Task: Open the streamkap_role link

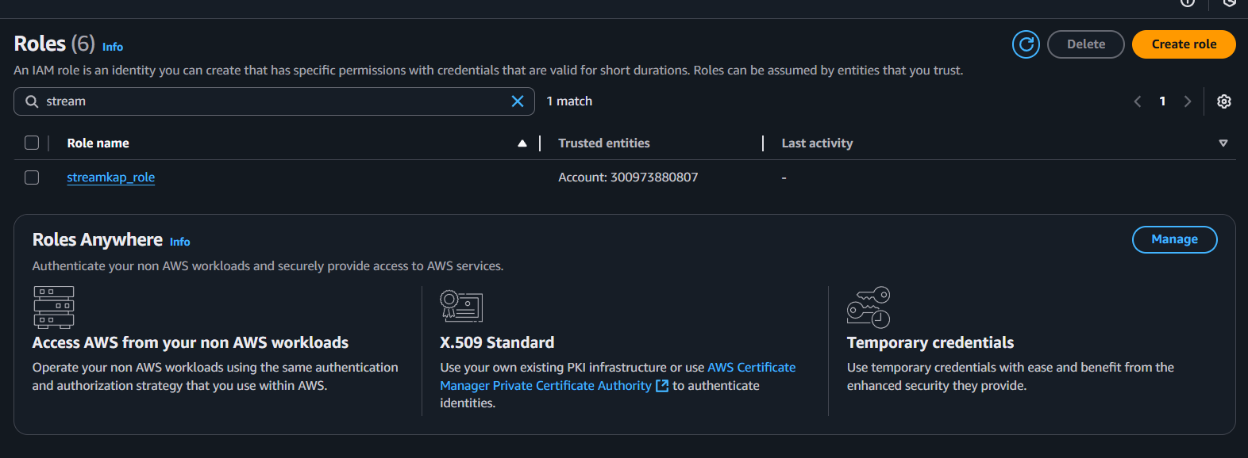Action: [111, 177]
